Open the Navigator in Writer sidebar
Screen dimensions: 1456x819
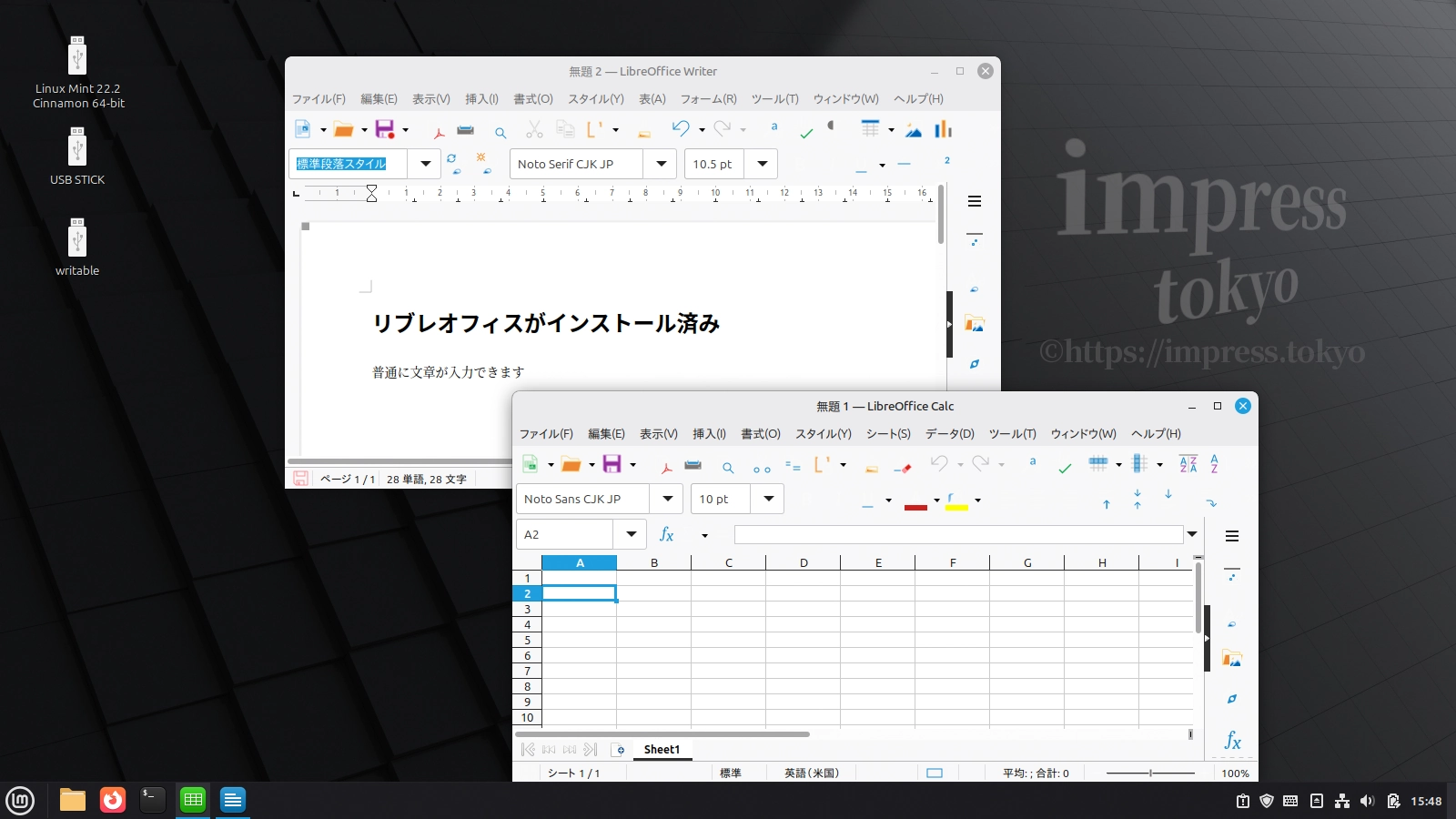(975, 364)
